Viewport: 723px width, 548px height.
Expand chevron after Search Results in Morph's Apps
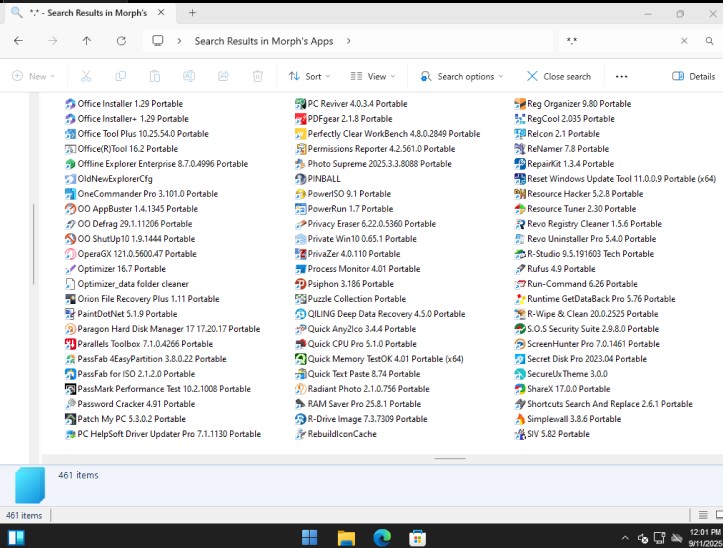coord(349,41)
